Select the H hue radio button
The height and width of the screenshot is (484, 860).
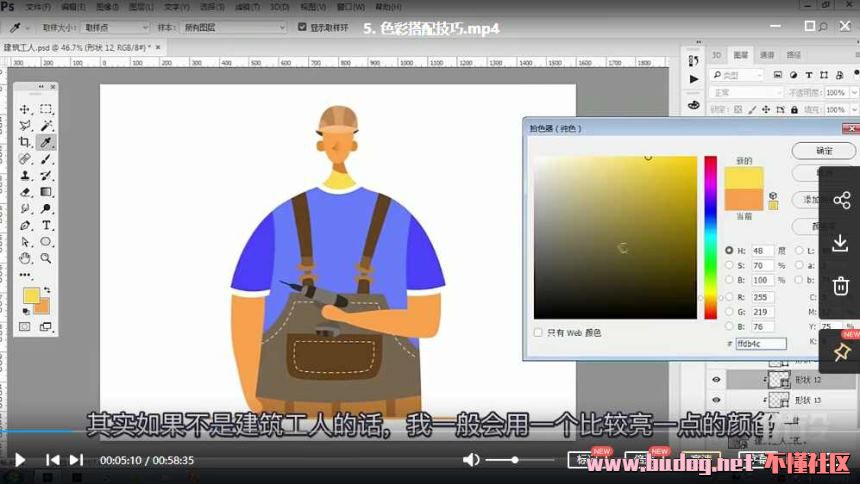coord(728,250)
